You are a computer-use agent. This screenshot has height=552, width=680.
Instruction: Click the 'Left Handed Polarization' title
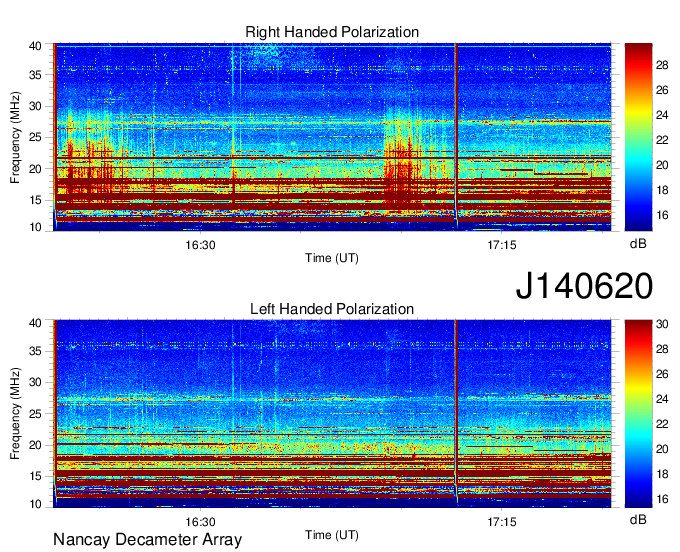coord(332,309)
